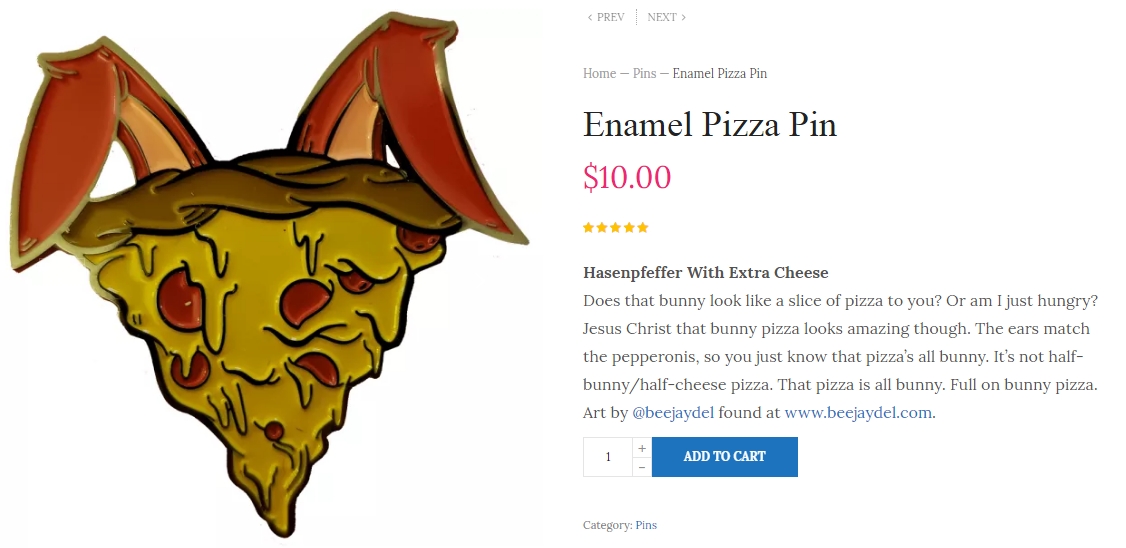Open the Pins category link
This screenshot has width=1126, height=548.
[x=646, y=525]
